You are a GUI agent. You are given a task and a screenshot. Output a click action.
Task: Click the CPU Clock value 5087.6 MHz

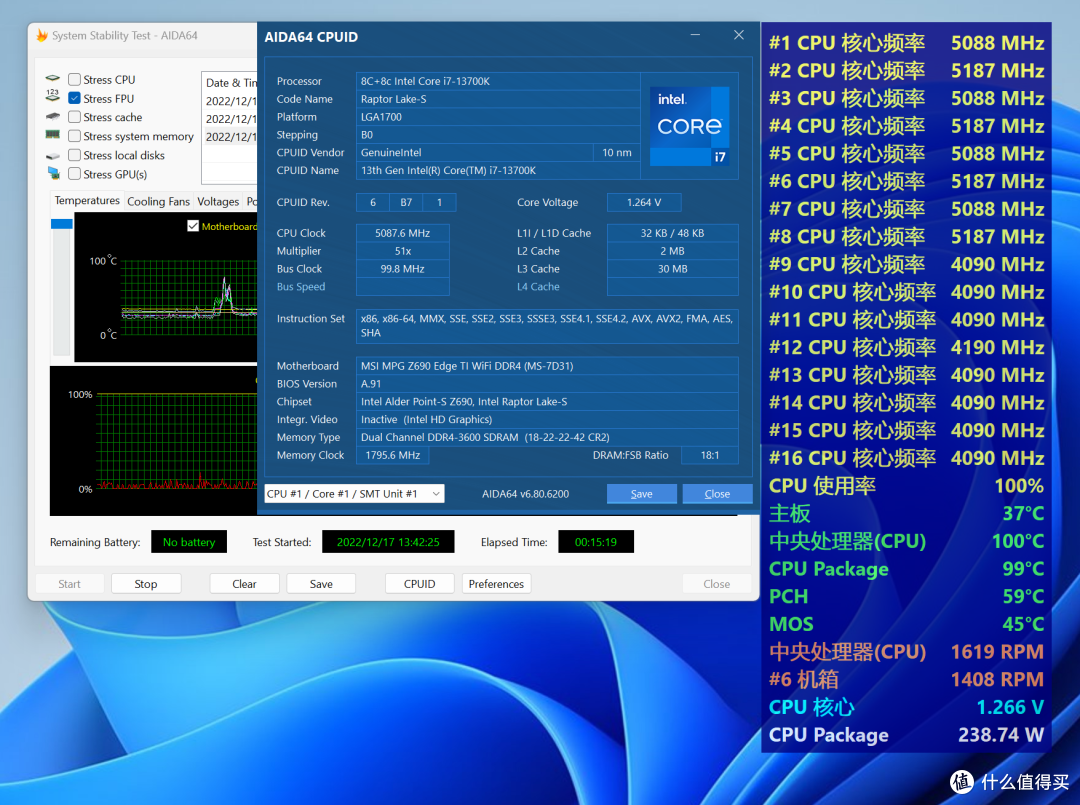pos(402,233)
